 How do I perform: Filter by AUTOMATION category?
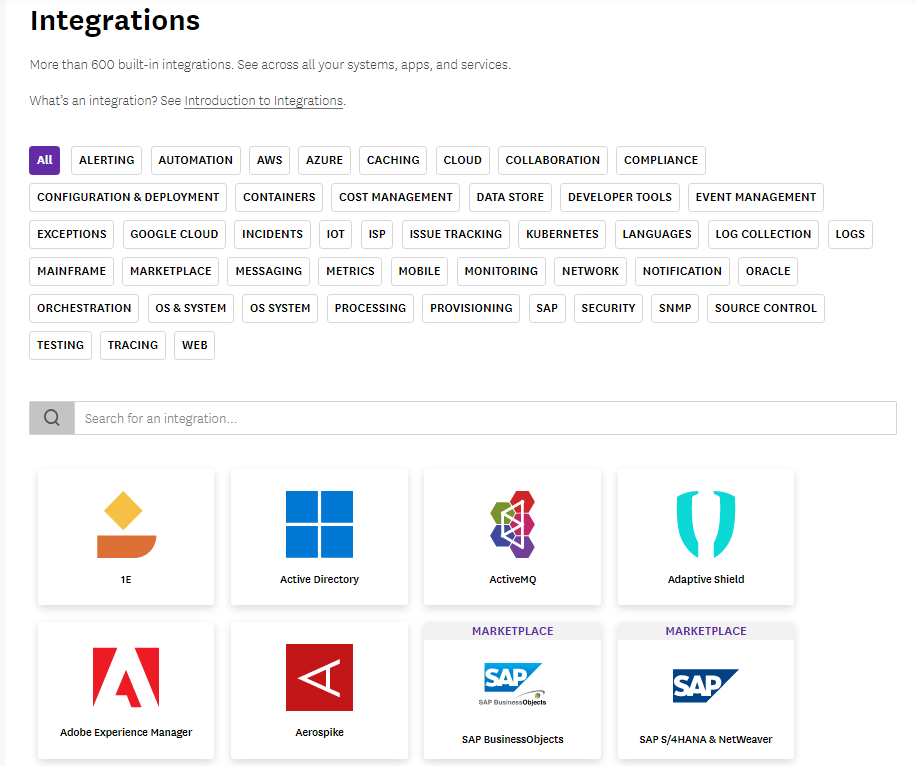pos(196,160)
